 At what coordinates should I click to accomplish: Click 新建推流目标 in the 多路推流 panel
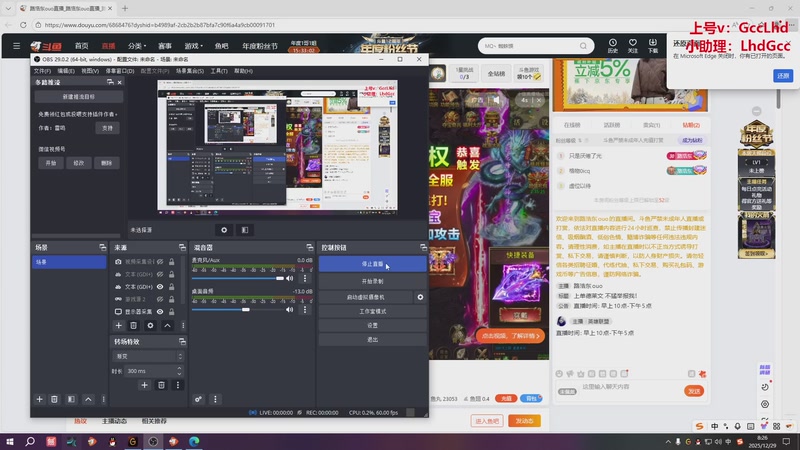(x=79, y=96)
